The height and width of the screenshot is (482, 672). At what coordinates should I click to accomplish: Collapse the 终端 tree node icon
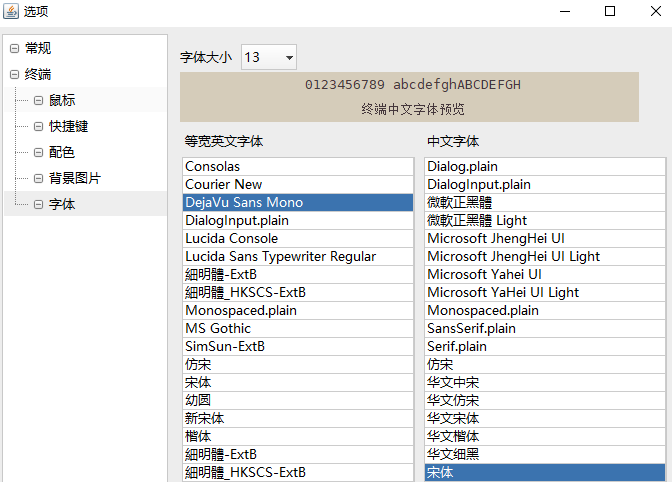pyautogui.click(x=15, y=75)
